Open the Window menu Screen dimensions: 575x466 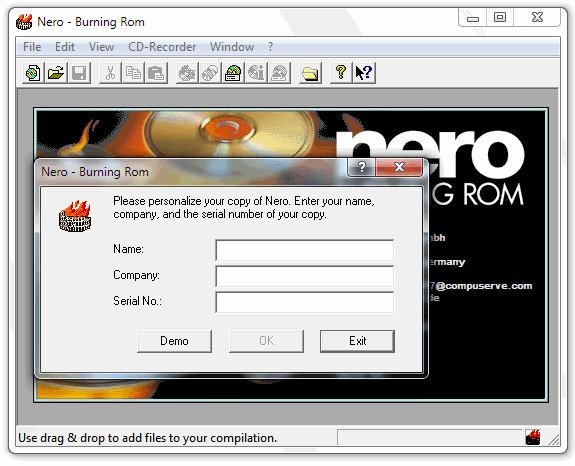point(232,47)
